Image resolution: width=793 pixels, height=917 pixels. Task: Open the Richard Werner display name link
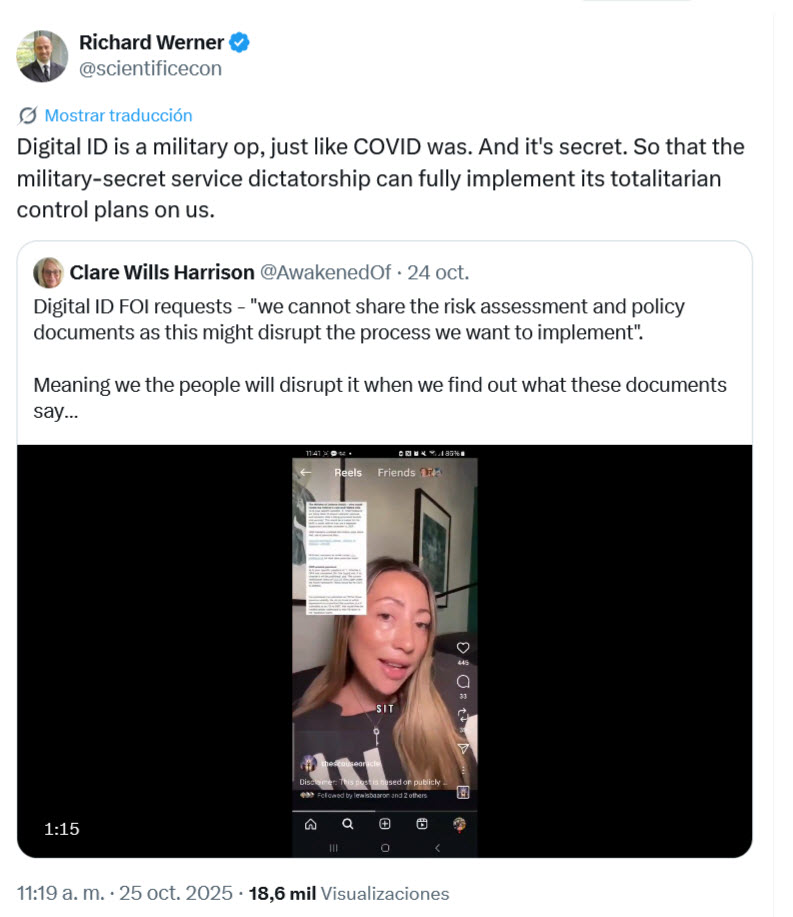151,42
